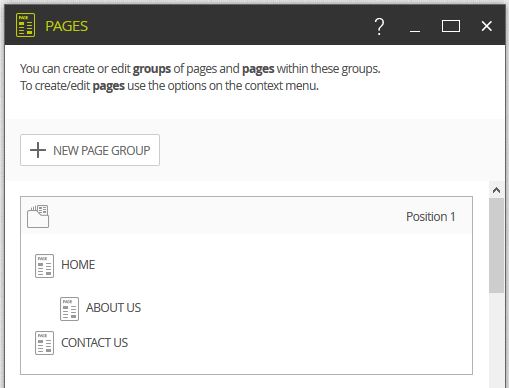Click the Pages icon in the title bar

pyautogui.click(x=25, y=25)
